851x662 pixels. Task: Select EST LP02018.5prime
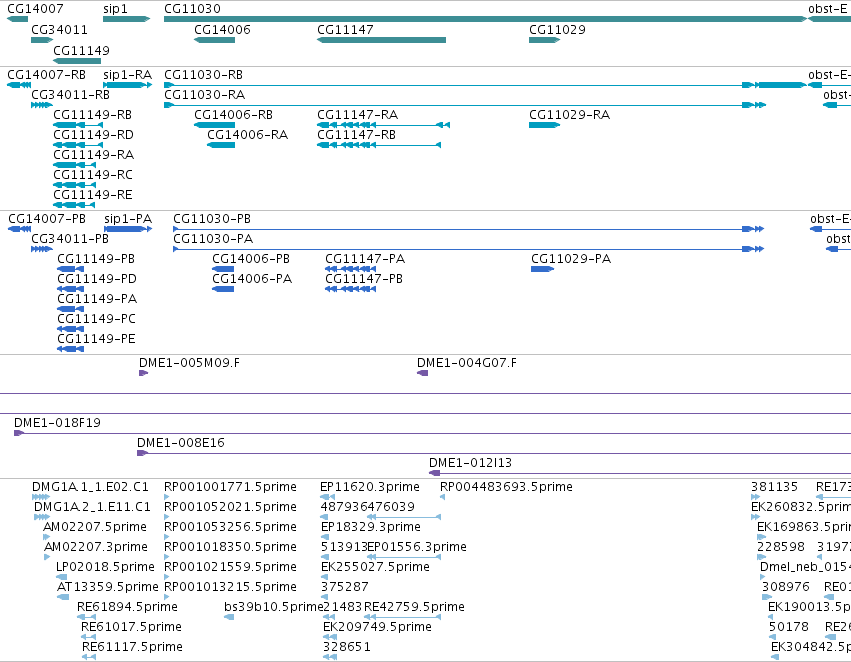pos(105,568)
